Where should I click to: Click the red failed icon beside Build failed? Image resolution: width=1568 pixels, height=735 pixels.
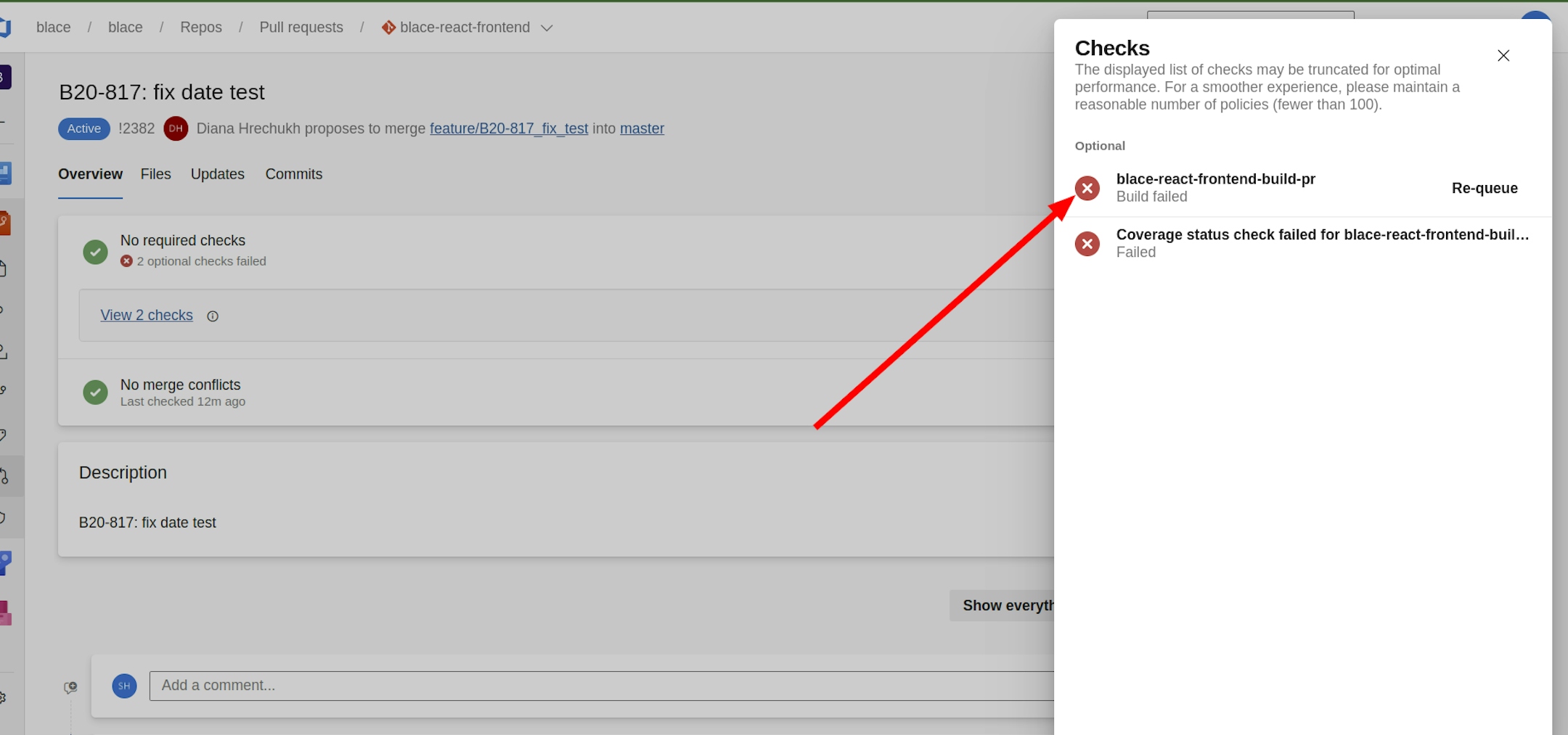1087,189
